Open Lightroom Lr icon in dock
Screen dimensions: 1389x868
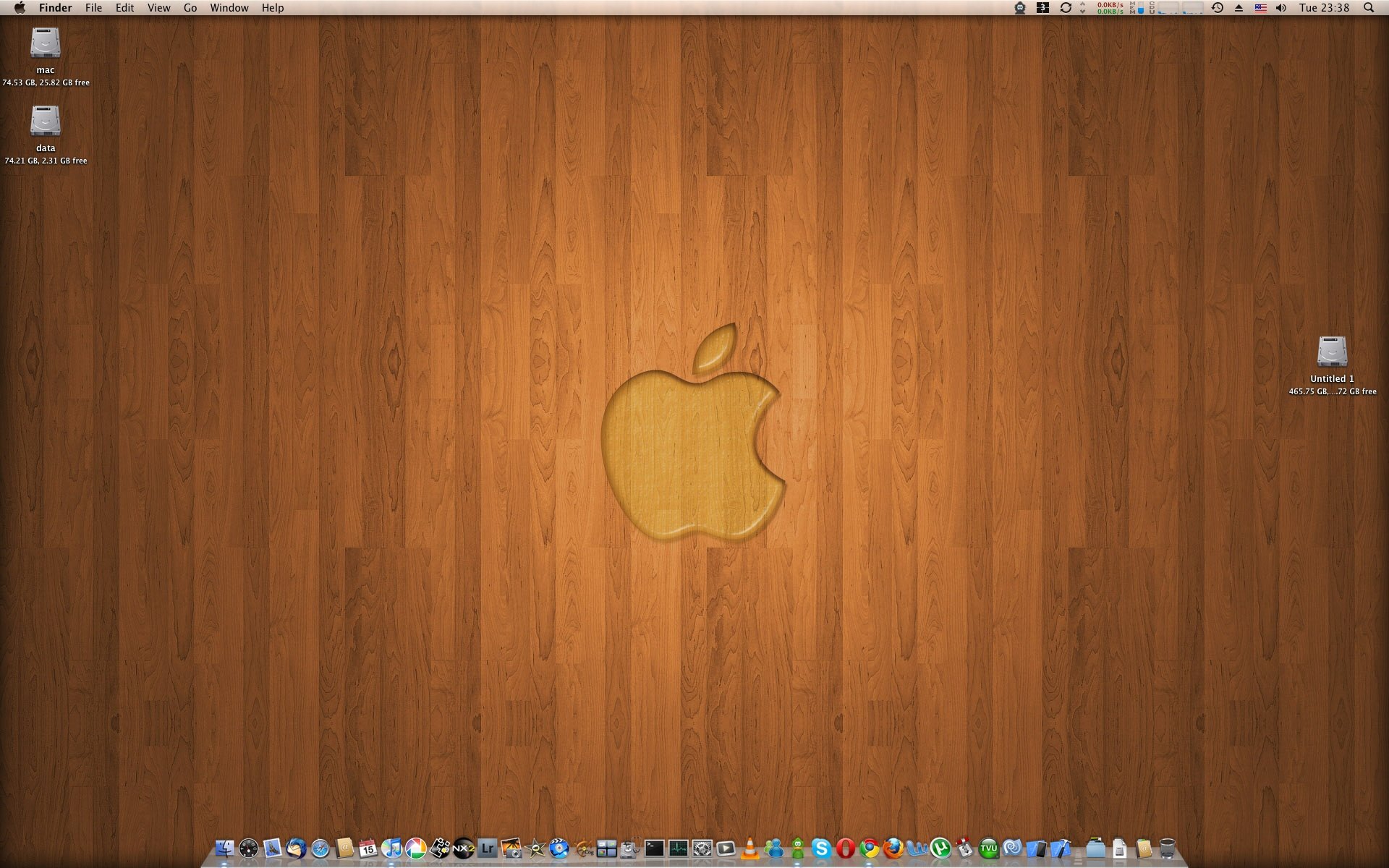pyautogui.click(x=488, y=848)
